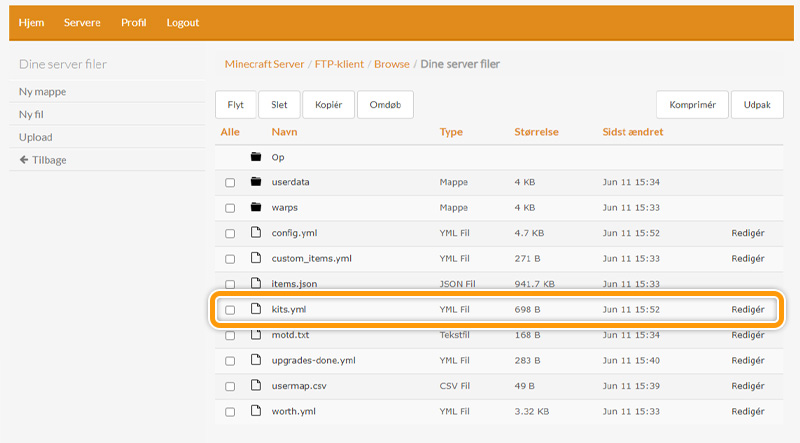Open the userdata folder name
The width and height of the screenshot is (800, 443).
290,182
